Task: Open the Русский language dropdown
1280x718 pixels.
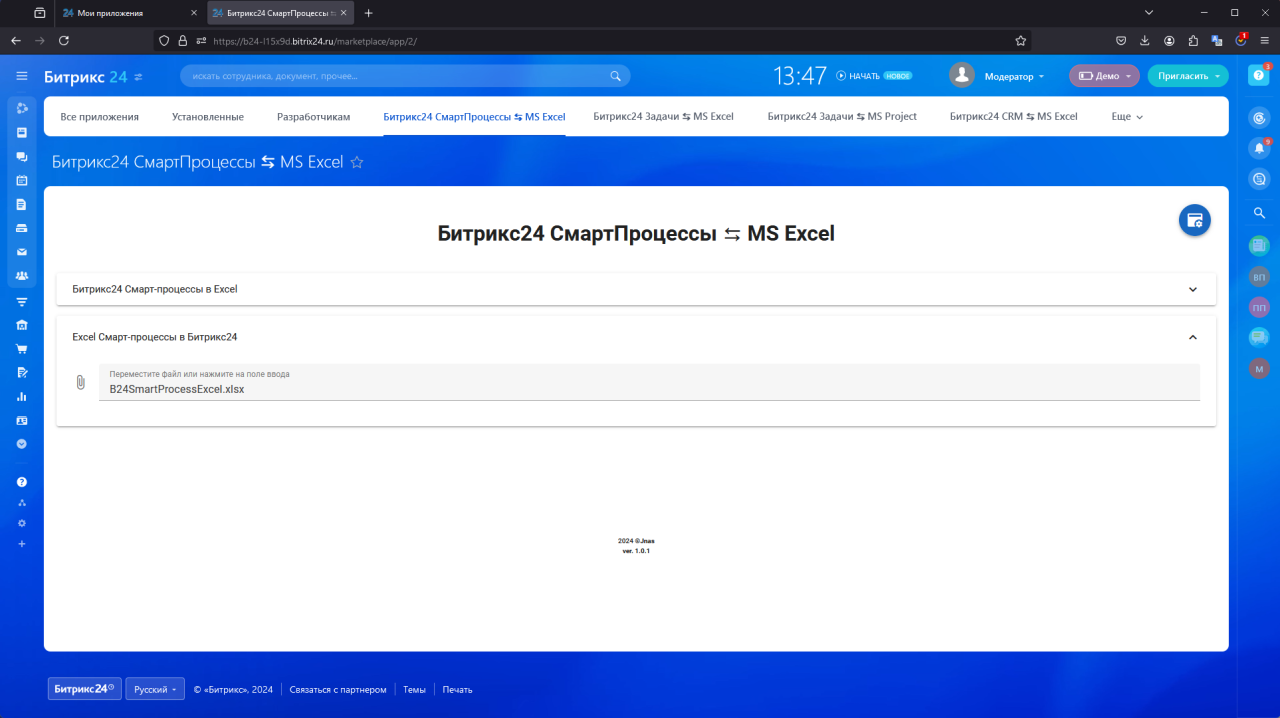Action: tap(155, 689)
